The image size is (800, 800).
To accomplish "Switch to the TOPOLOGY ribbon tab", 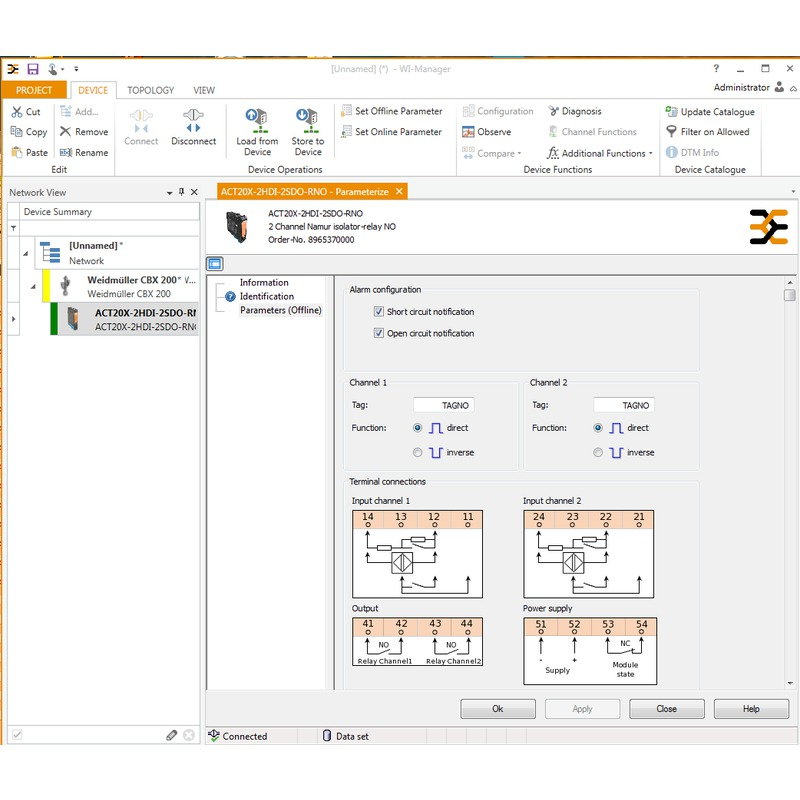I will [x=151, y=90].
